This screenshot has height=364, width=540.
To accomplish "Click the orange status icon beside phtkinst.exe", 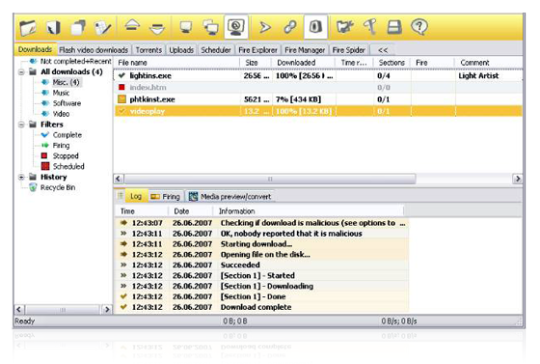I will coord(122,99).
